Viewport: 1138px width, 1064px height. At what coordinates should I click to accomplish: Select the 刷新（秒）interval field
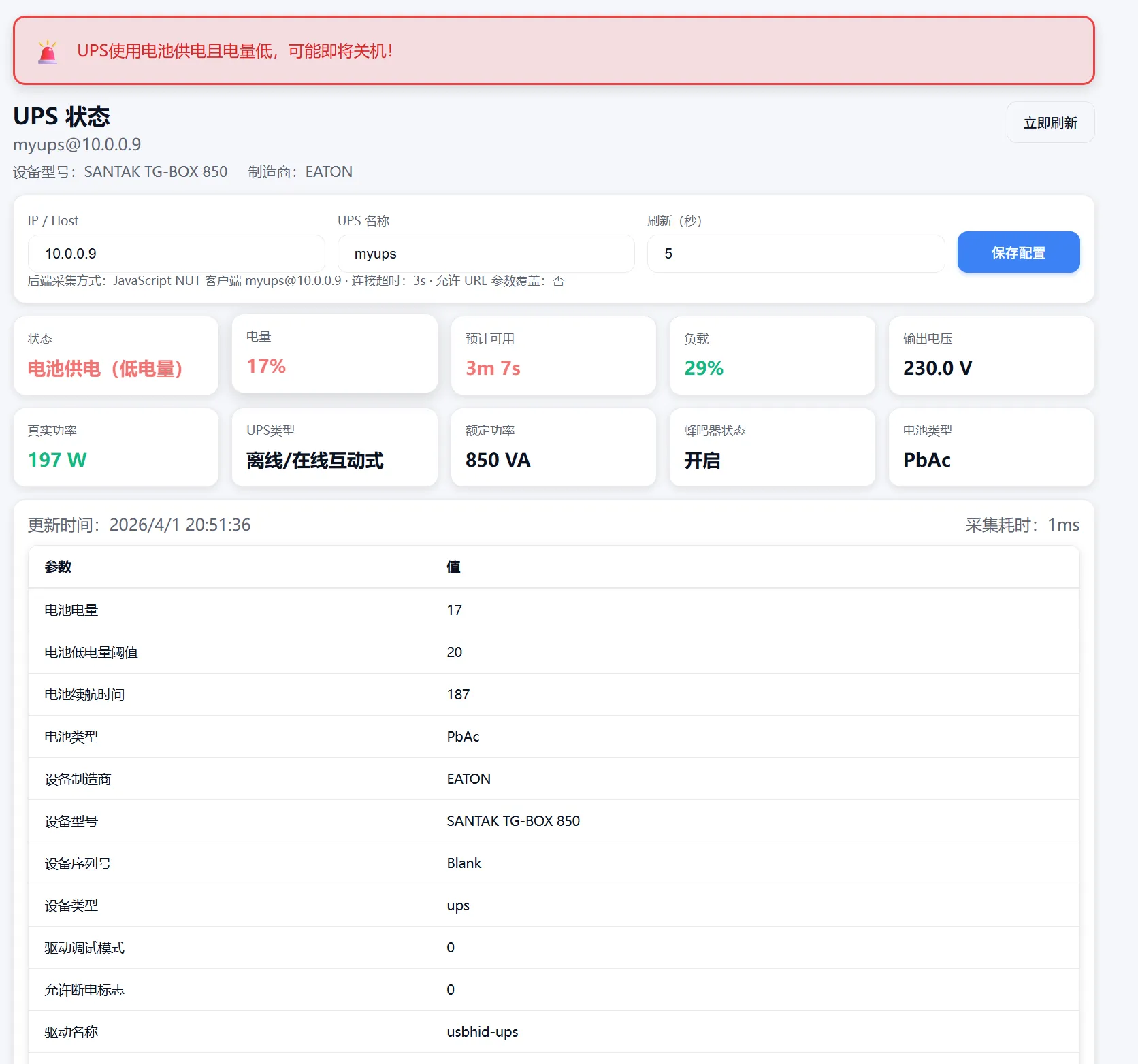coord(795,254)
